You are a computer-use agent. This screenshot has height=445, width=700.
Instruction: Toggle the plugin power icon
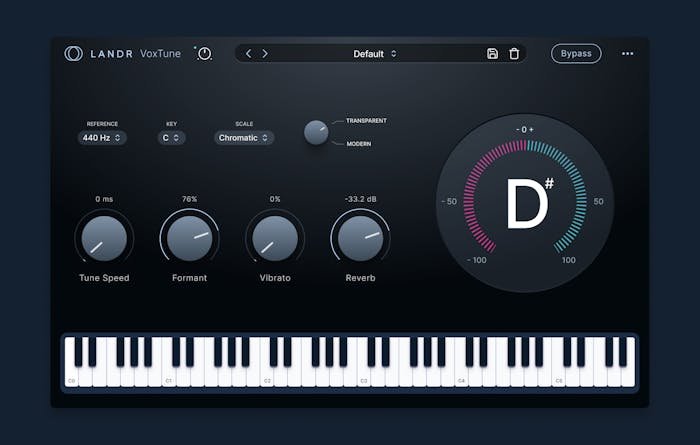click(204, 54)
